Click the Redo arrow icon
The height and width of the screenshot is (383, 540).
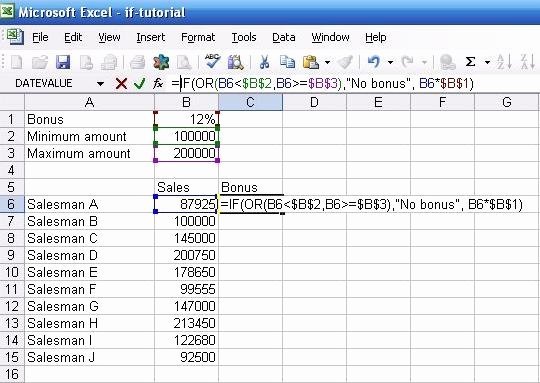point(408,62)
